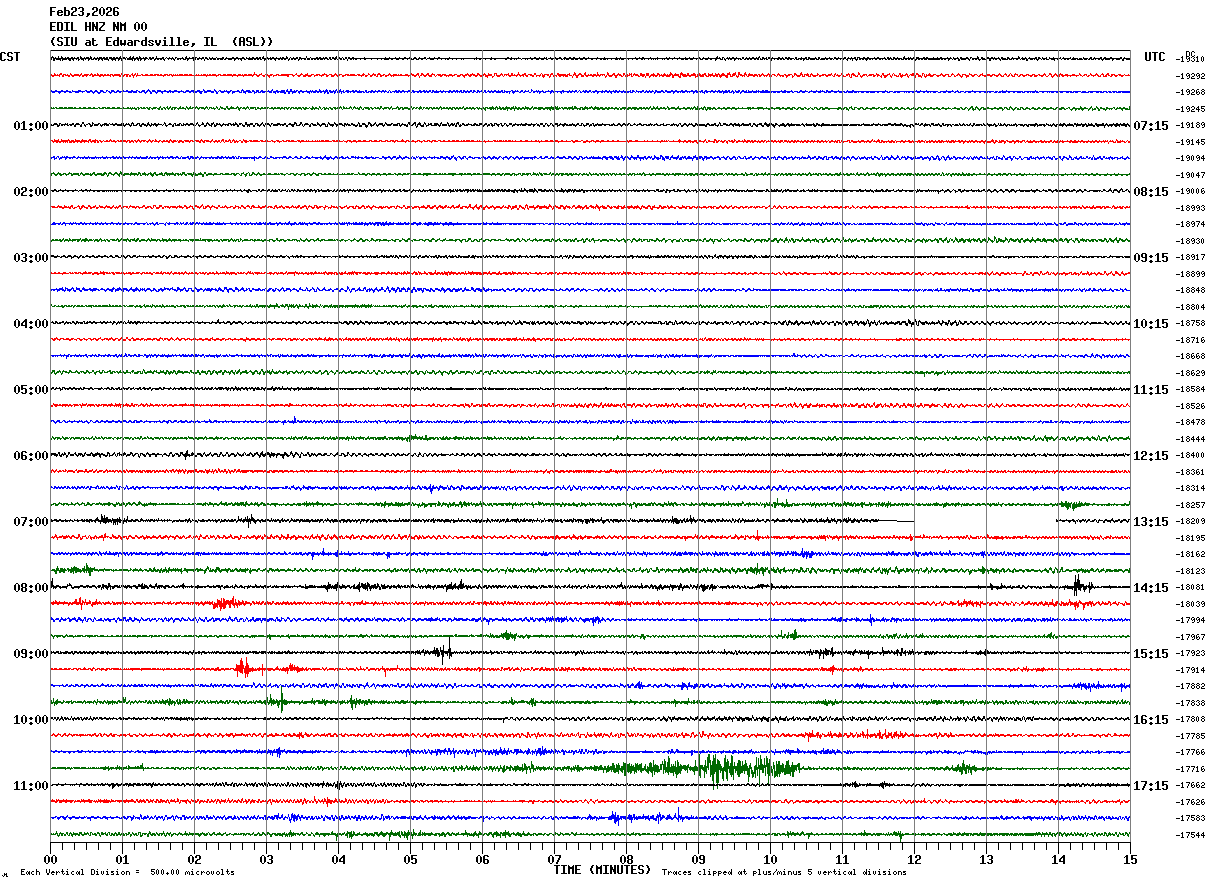Click the 07:00 CST row label
Image resolution: width=1210 pixels, height=886 pixels.
coord(31,522)
